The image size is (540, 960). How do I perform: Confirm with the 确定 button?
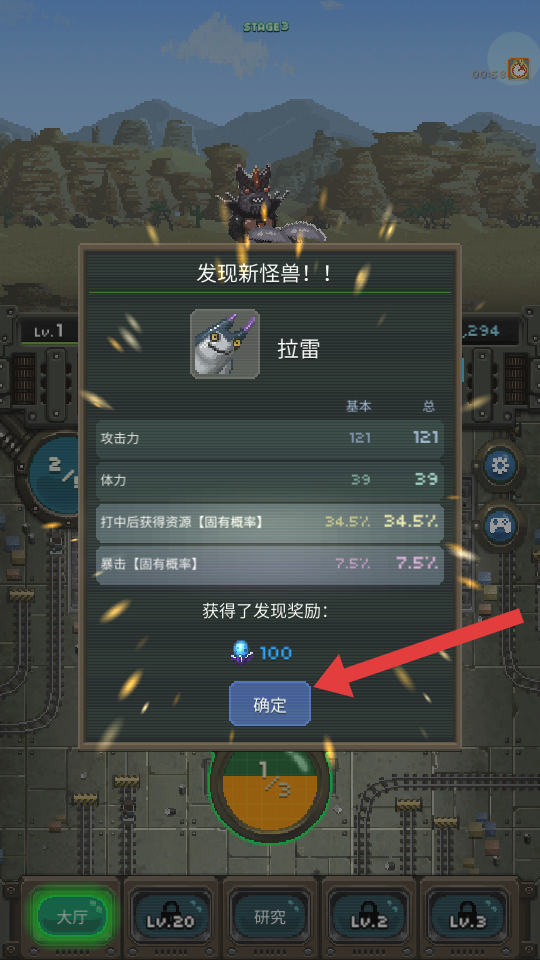tap(270, 704)
